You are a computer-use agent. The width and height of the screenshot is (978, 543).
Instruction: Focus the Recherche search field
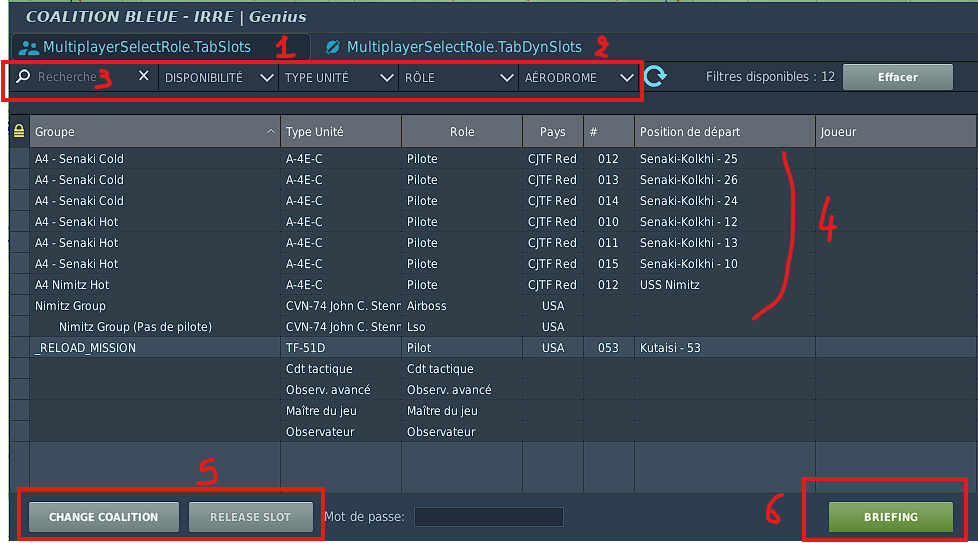(x=84, y=77)
